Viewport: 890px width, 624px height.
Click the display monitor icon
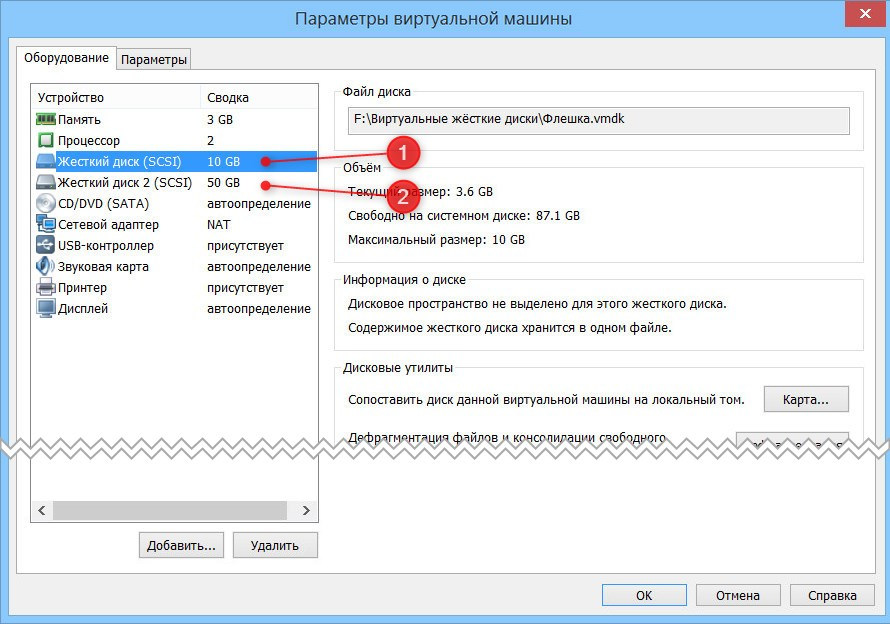point(46,309)
